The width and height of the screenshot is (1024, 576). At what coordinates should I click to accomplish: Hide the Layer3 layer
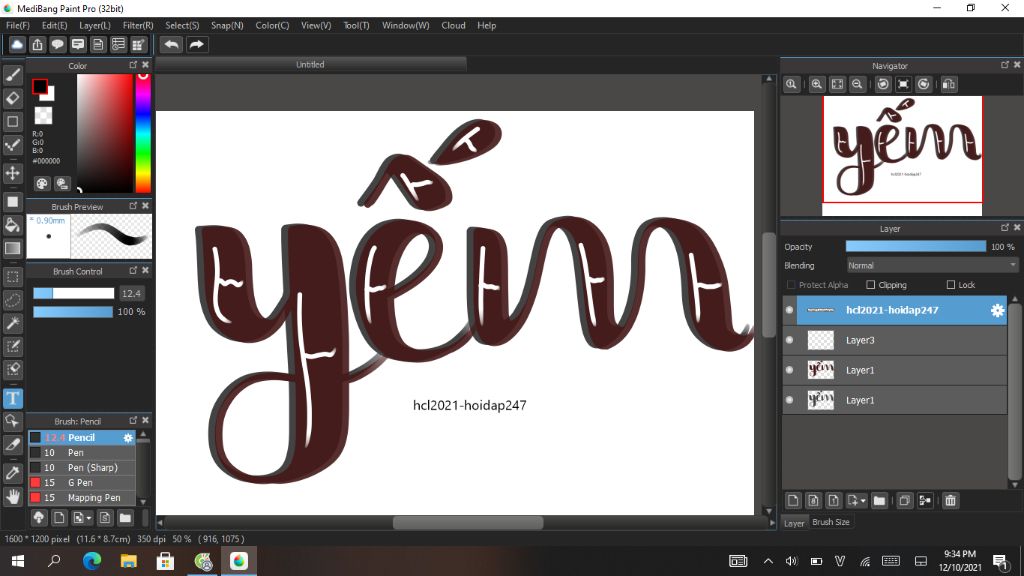coord(790,340)
